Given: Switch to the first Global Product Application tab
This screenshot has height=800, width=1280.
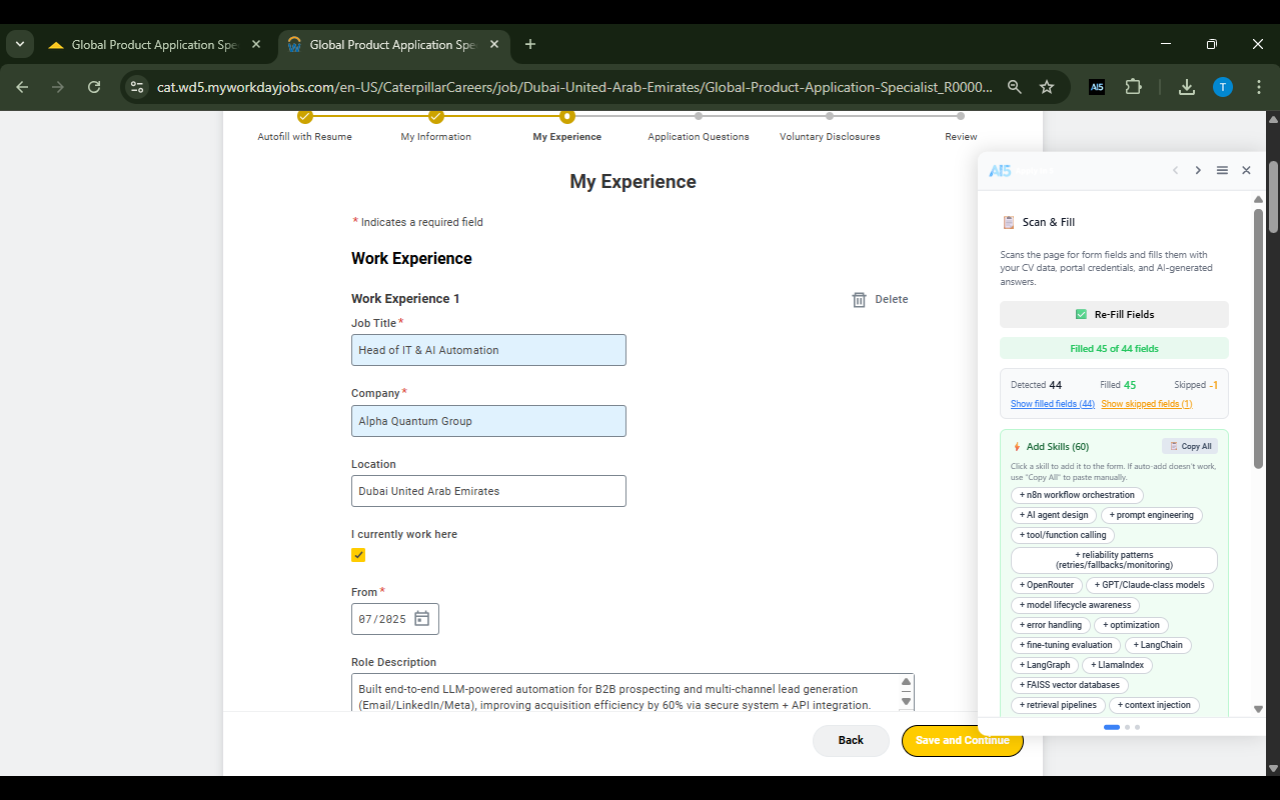Looking at the screenshot, I should click(150, 44).
